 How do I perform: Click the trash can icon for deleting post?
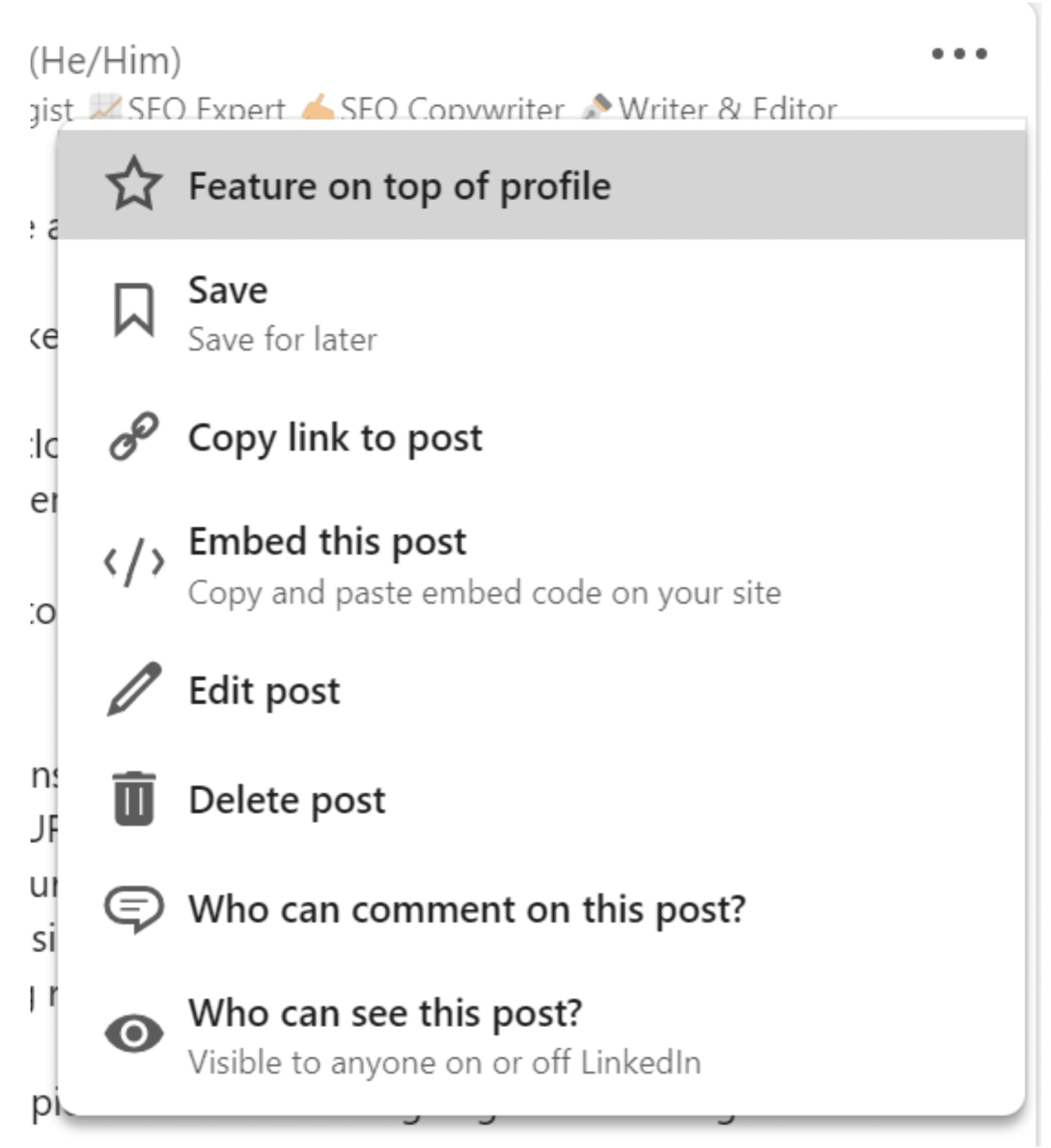tap(132, 798)
